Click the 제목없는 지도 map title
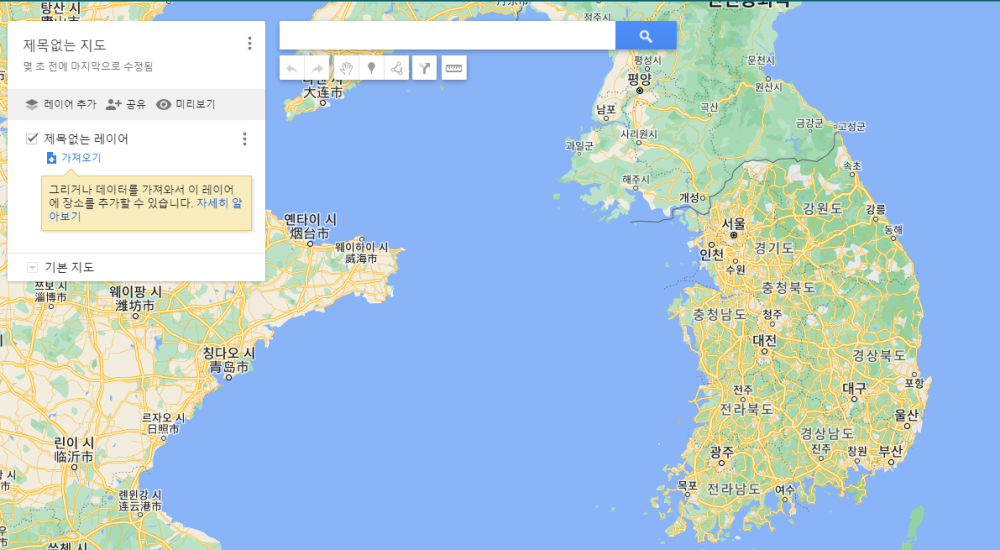1000x550 pixels. click(x=64, y=45)
